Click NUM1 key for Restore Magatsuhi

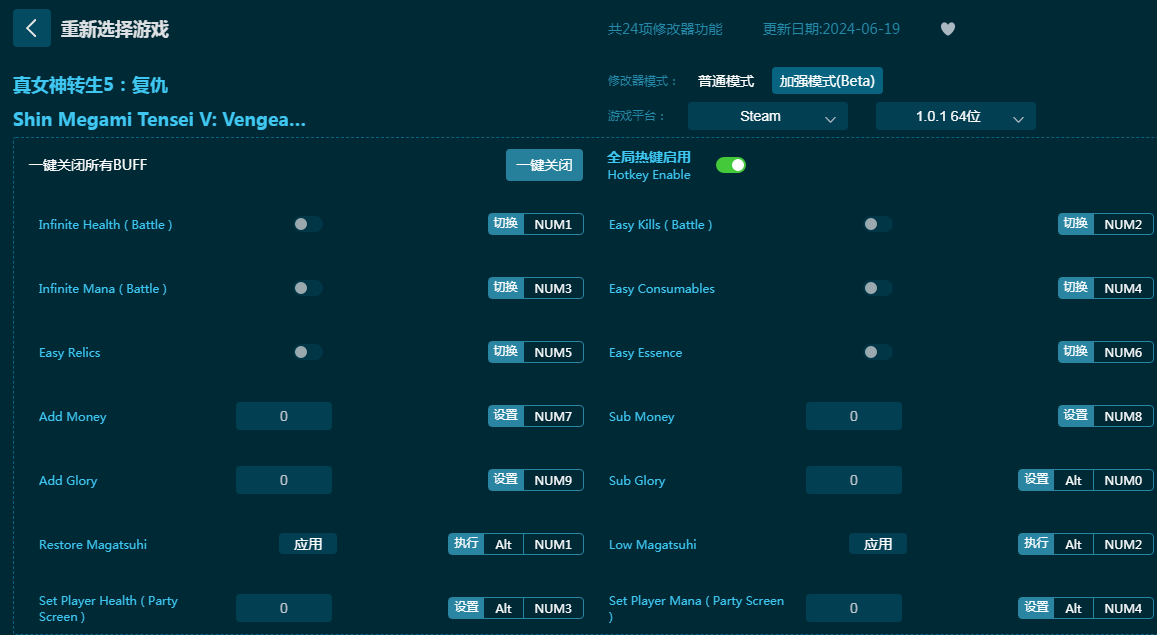click(x=553, y=544)
